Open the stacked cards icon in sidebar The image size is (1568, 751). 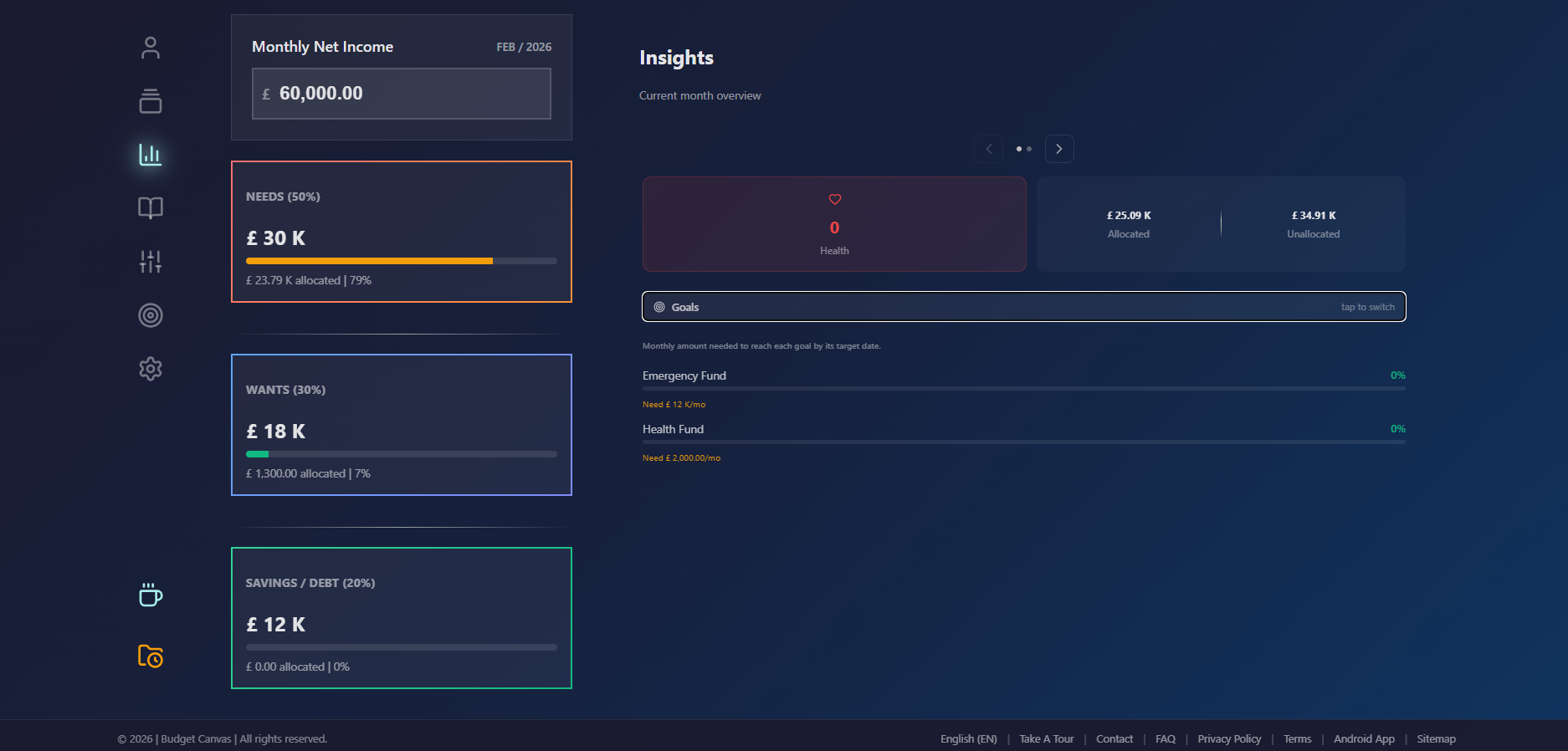[151, 101]
